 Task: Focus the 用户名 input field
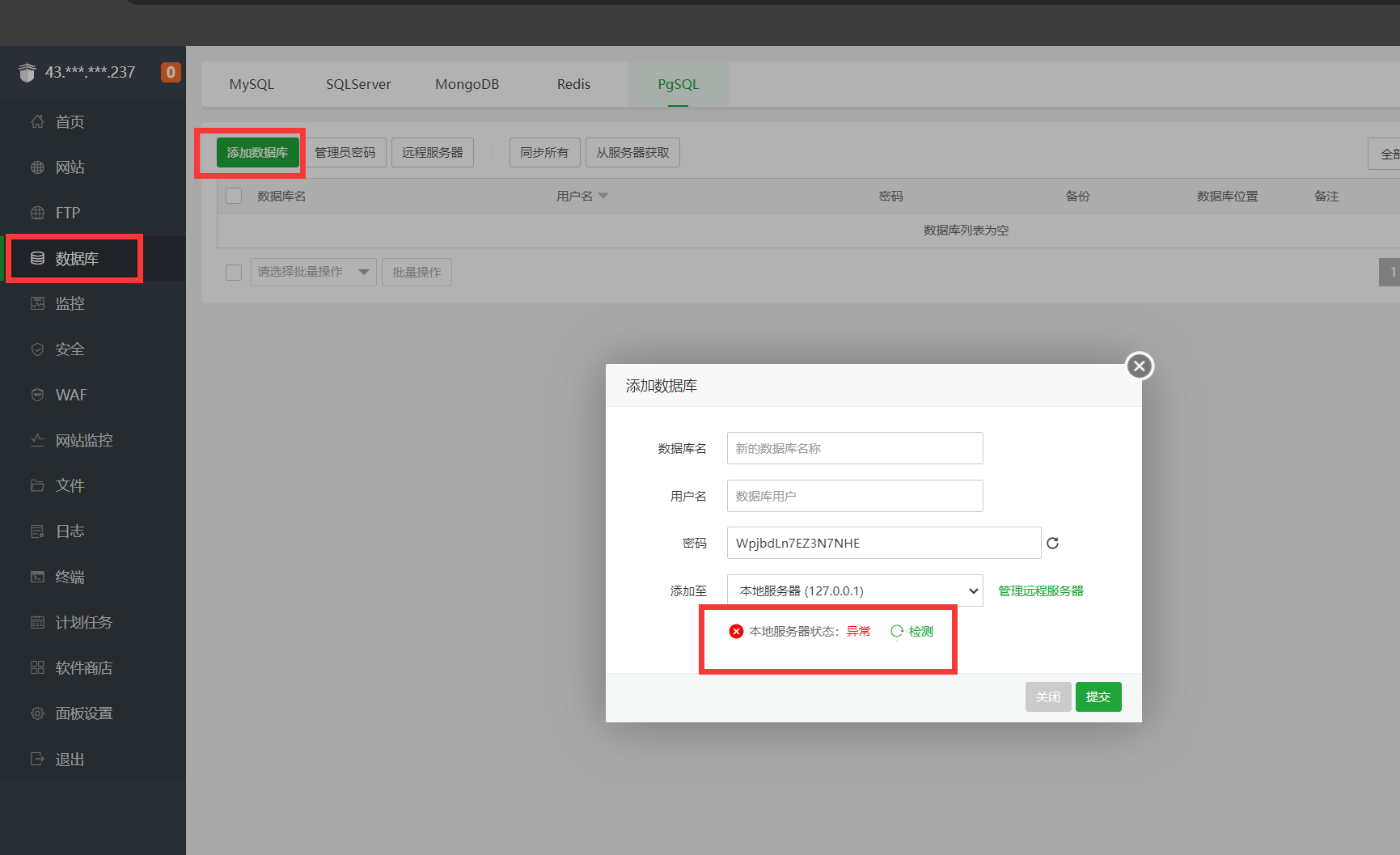(855, 496)
